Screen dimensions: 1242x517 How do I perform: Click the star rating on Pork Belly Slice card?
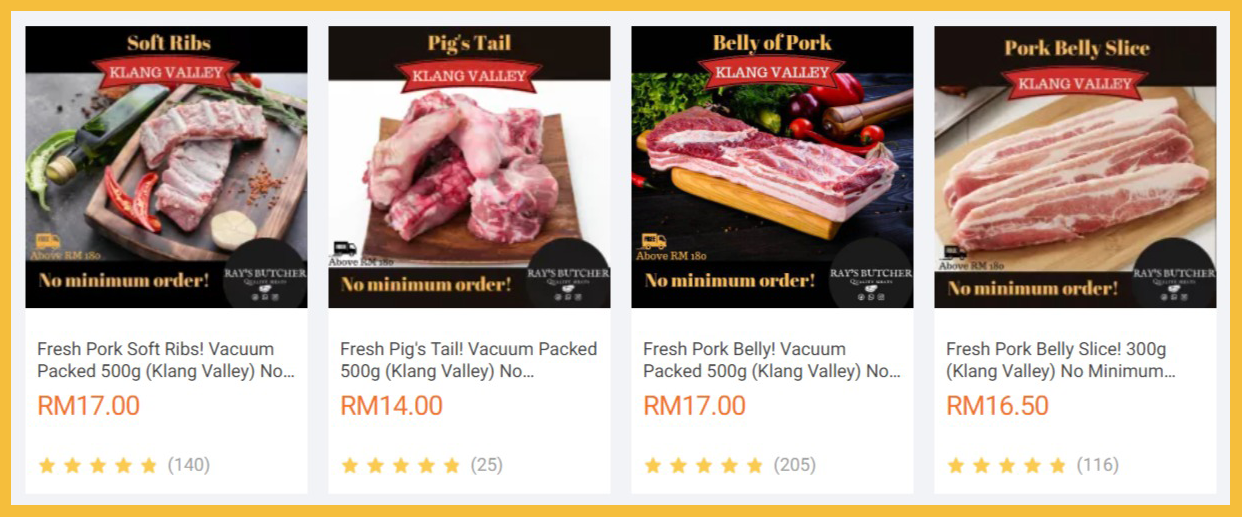point(1007,465)
